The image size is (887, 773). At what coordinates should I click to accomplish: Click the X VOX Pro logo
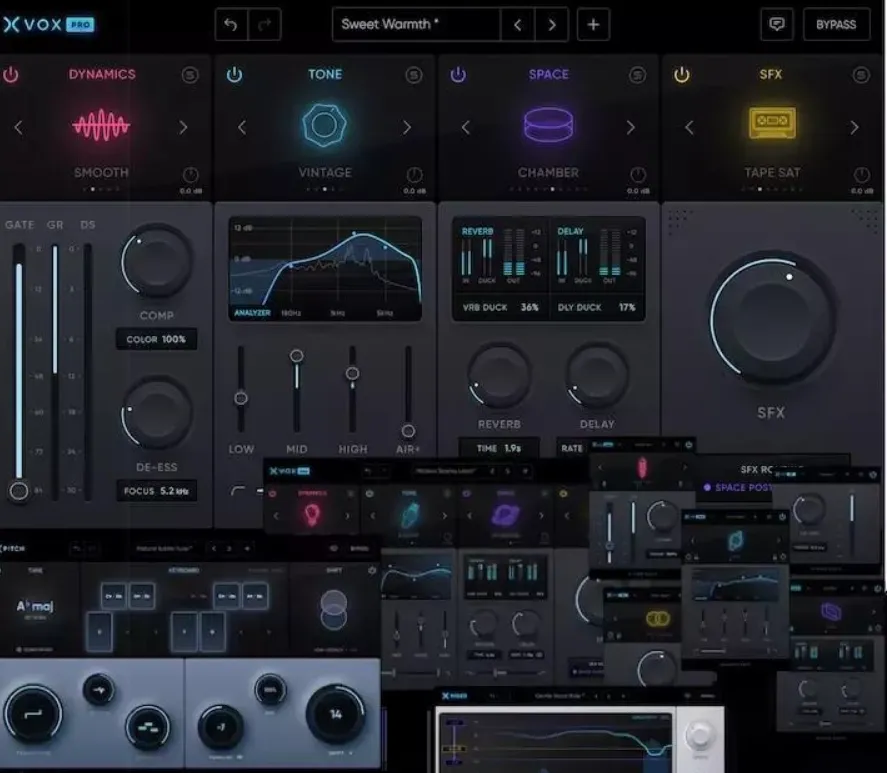(x=49, y=24)
